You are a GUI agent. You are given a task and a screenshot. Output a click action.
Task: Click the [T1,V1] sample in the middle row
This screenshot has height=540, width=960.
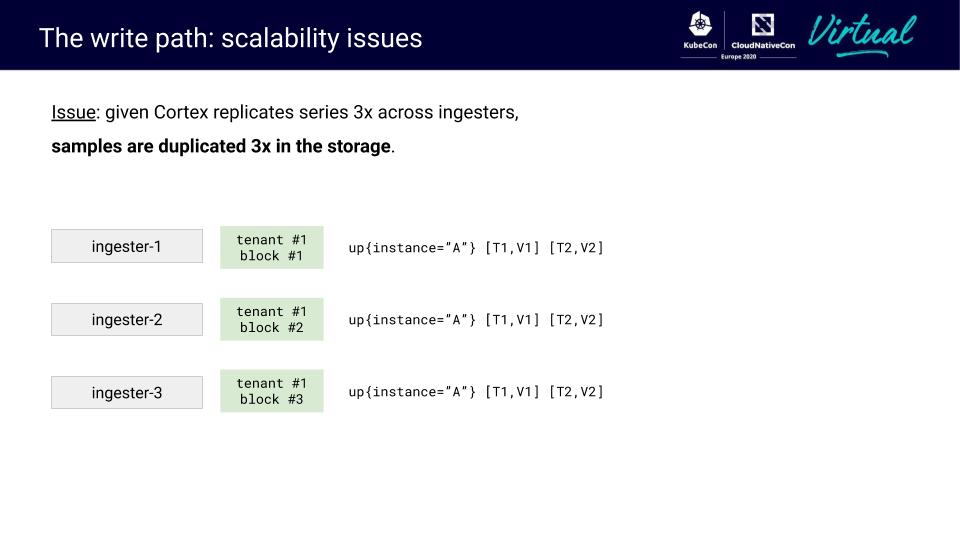coord(512,320)
